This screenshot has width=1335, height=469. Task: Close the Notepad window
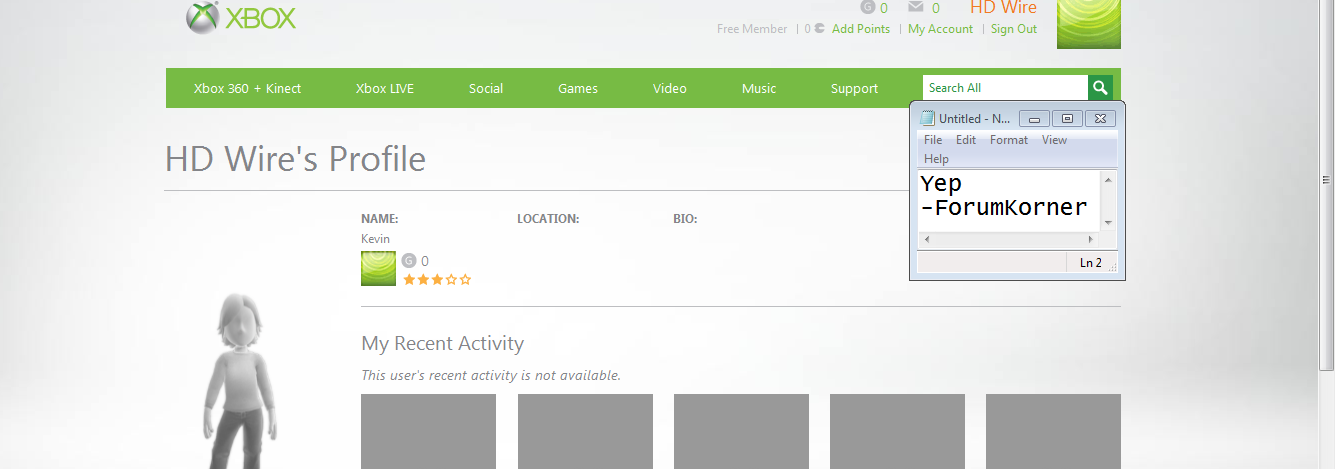[1099, 118]
